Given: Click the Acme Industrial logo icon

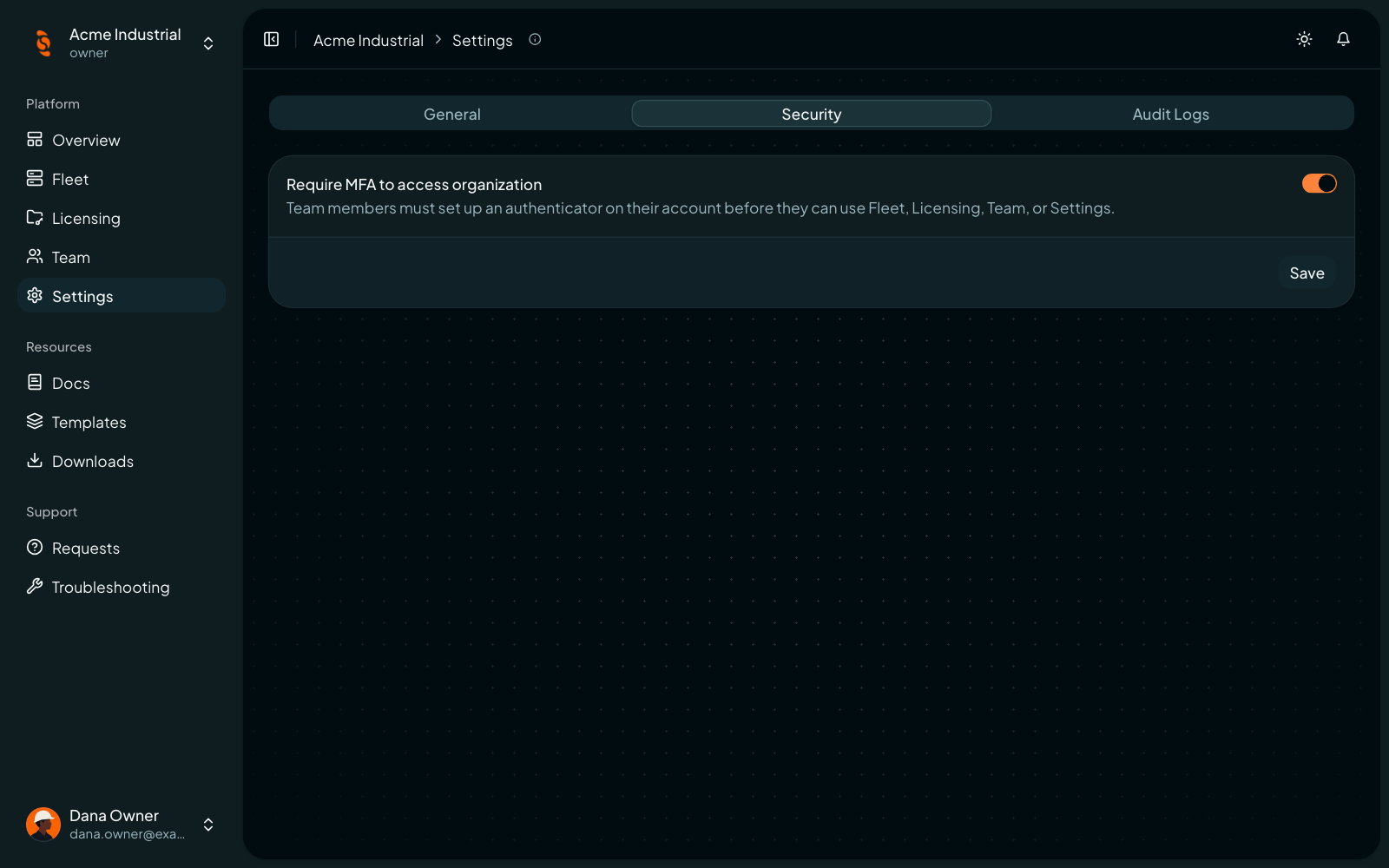Looking at the screenshot, I should click(43, 43).
